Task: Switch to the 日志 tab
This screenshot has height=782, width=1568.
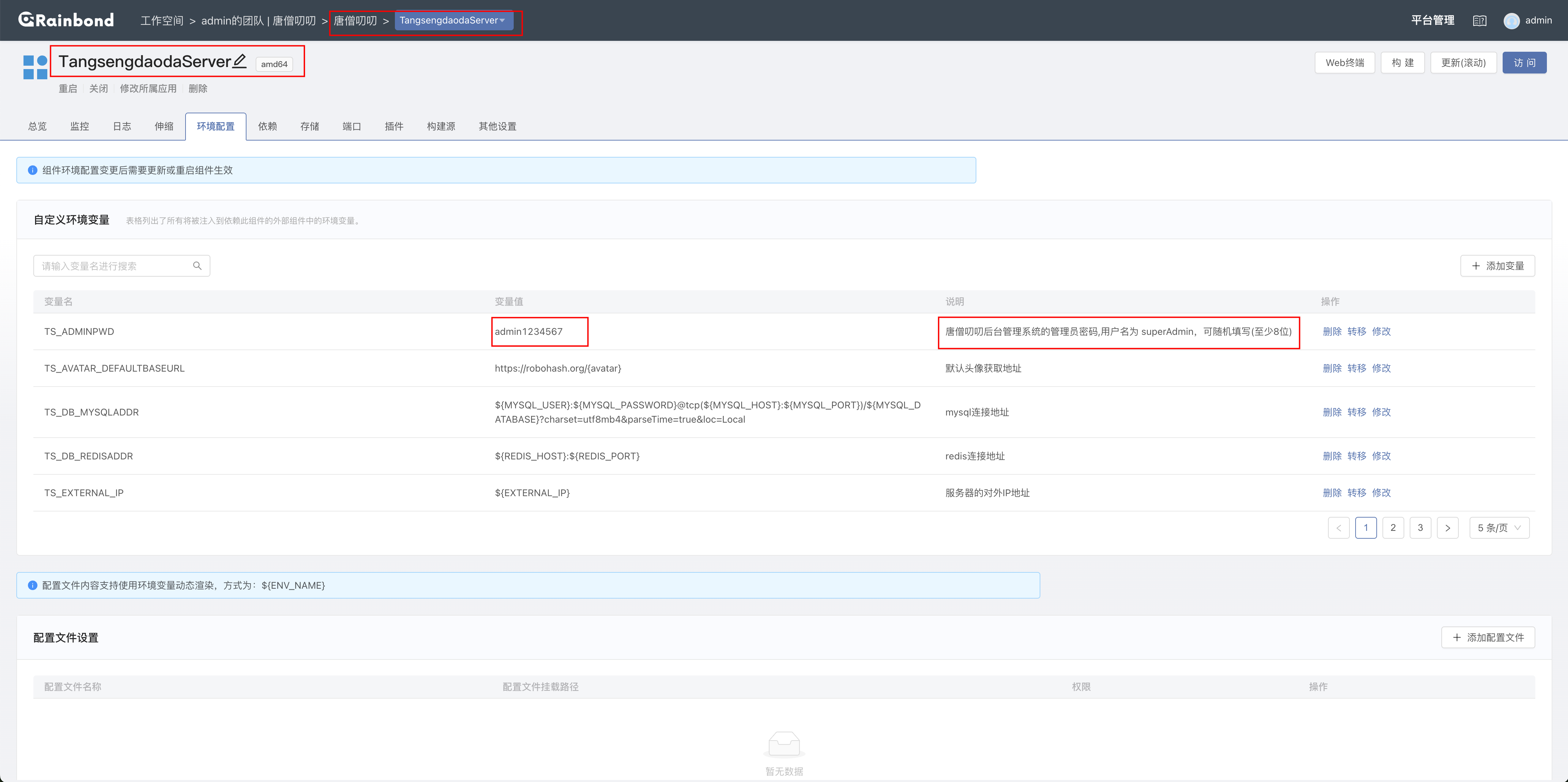Action: click(122, 126)
